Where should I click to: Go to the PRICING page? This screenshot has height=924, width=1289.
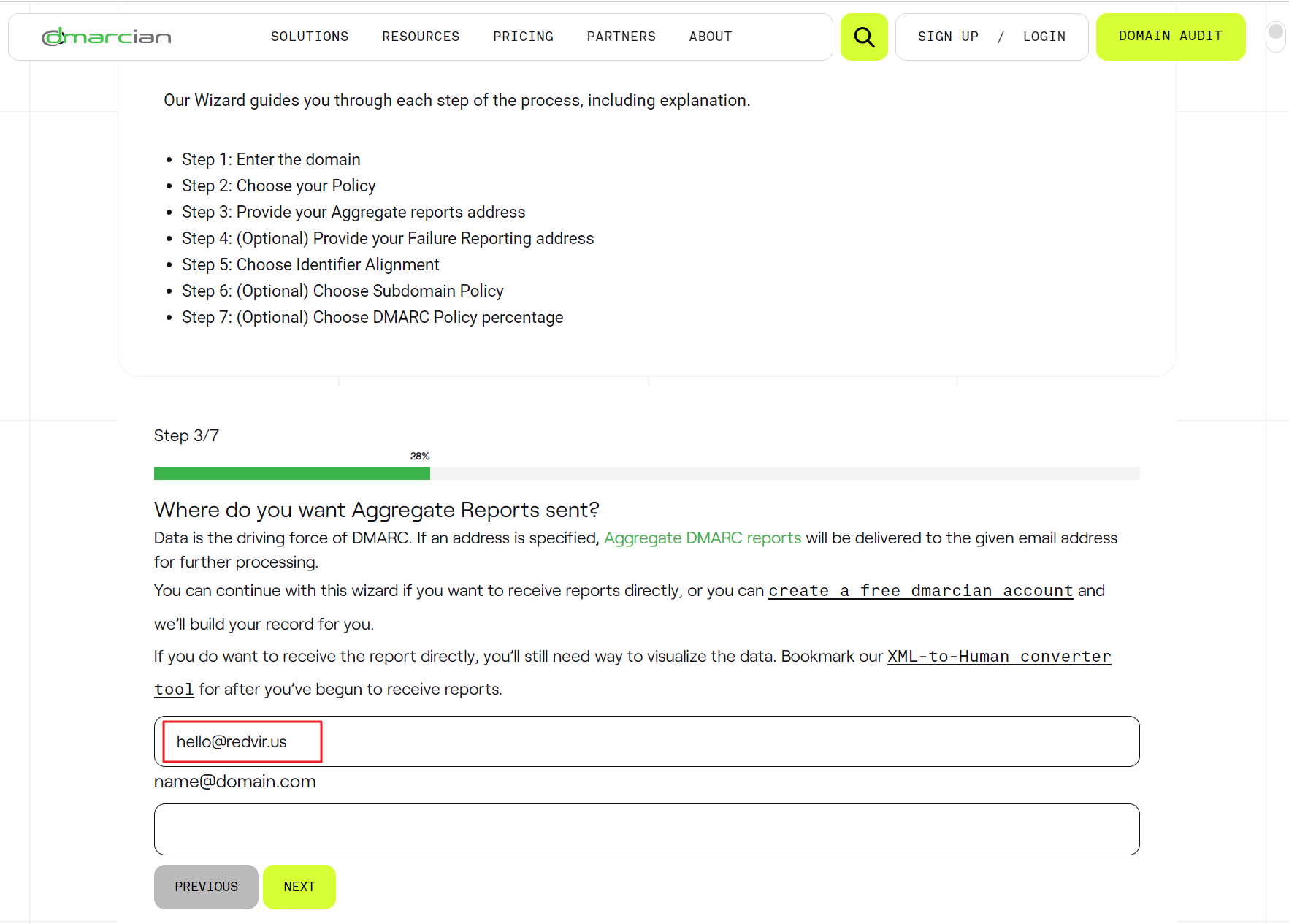pyautogui.click(x=523, y=37)
